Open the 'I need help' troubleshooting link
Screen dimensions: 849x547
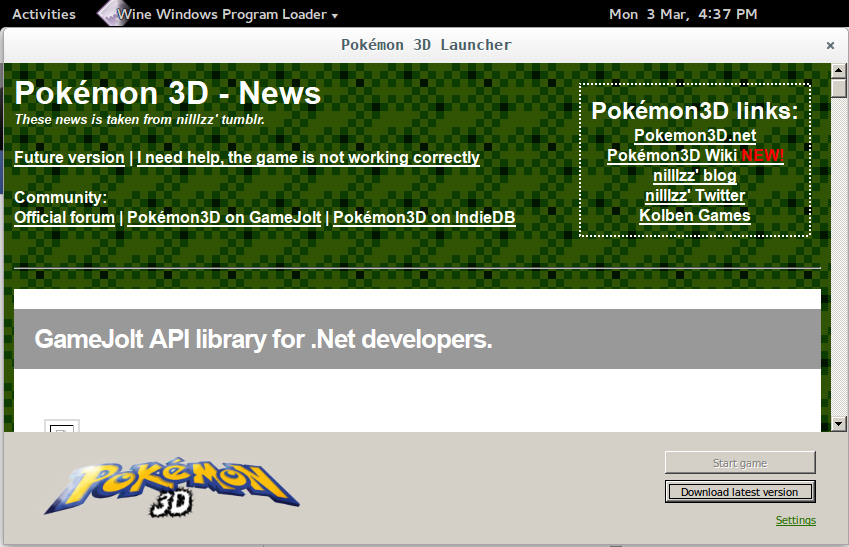[x=308, y=158]
